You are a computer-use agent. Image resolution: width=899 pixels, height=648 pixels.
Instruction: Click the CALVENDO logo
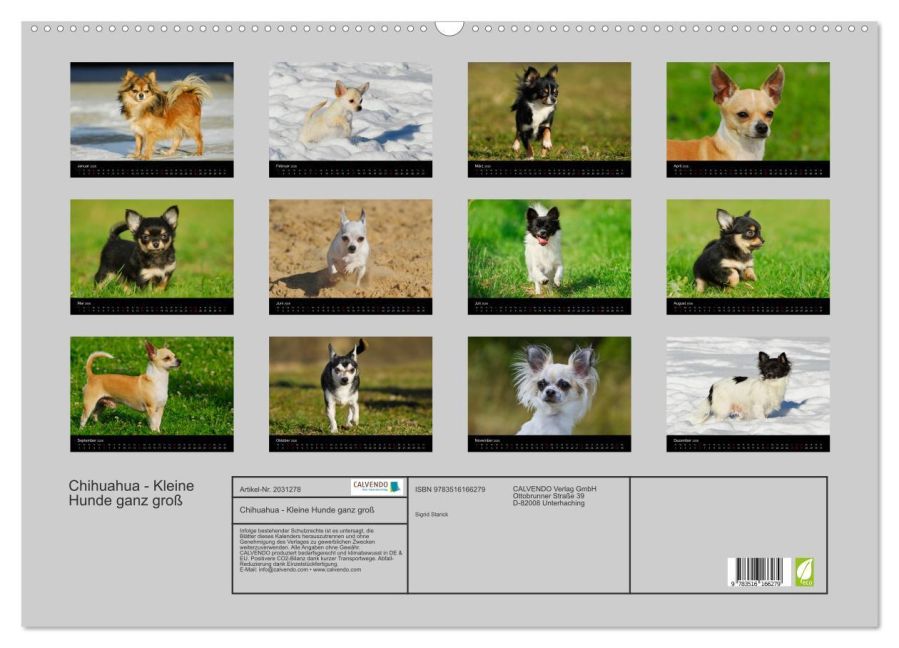pyautogui.click(x=377, y=487)
